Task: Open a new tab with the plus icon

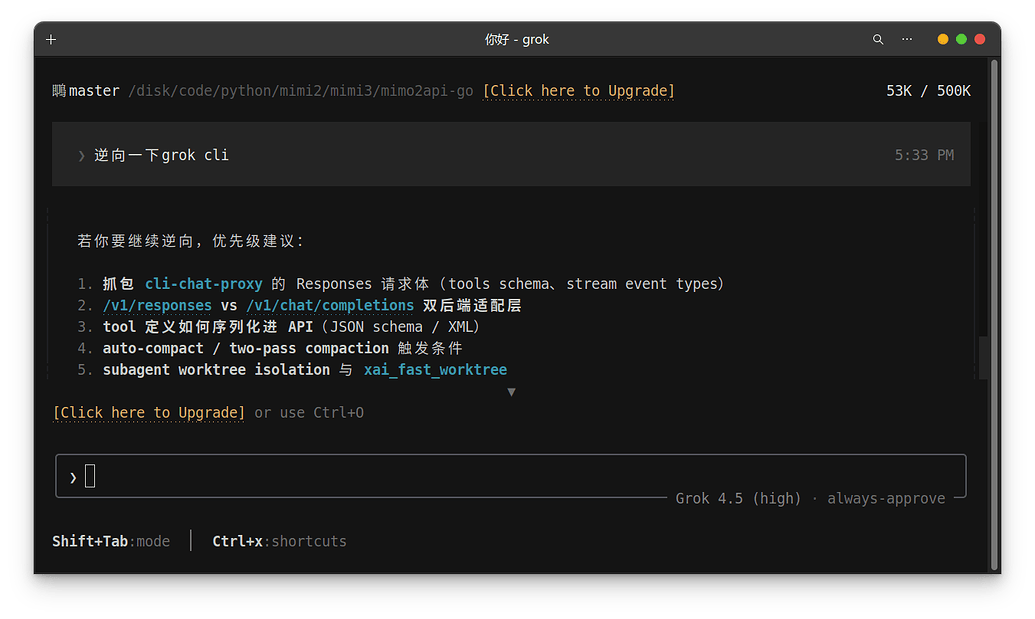Action: 51,40
